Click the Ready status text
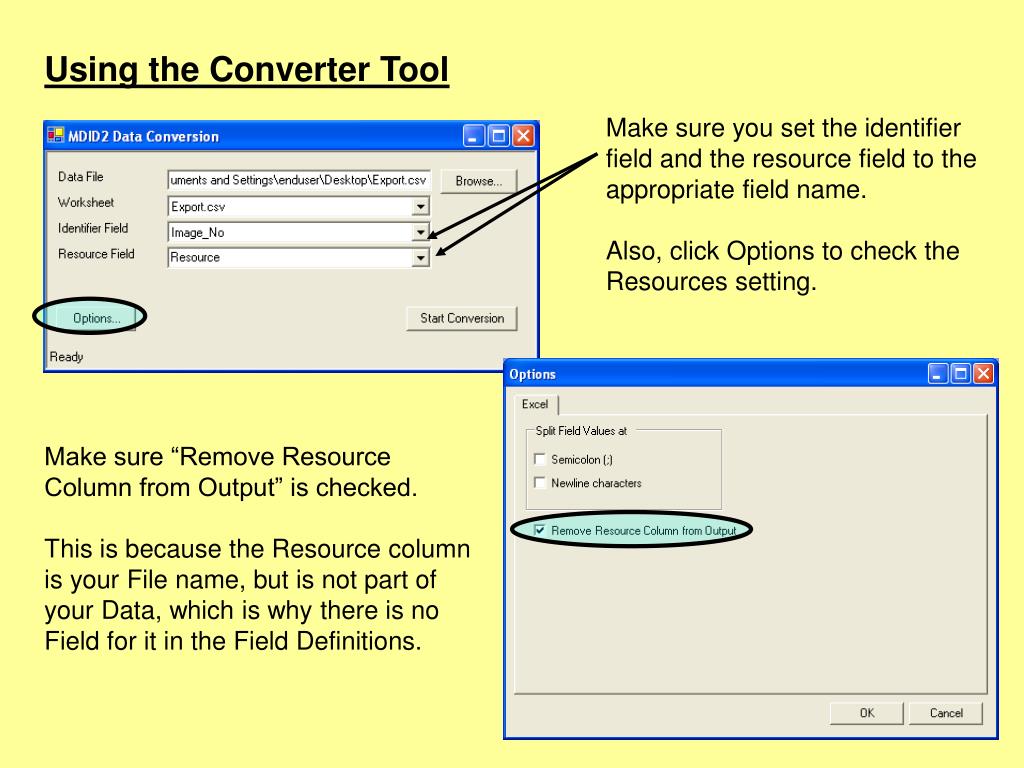 [x=67, y=357]
